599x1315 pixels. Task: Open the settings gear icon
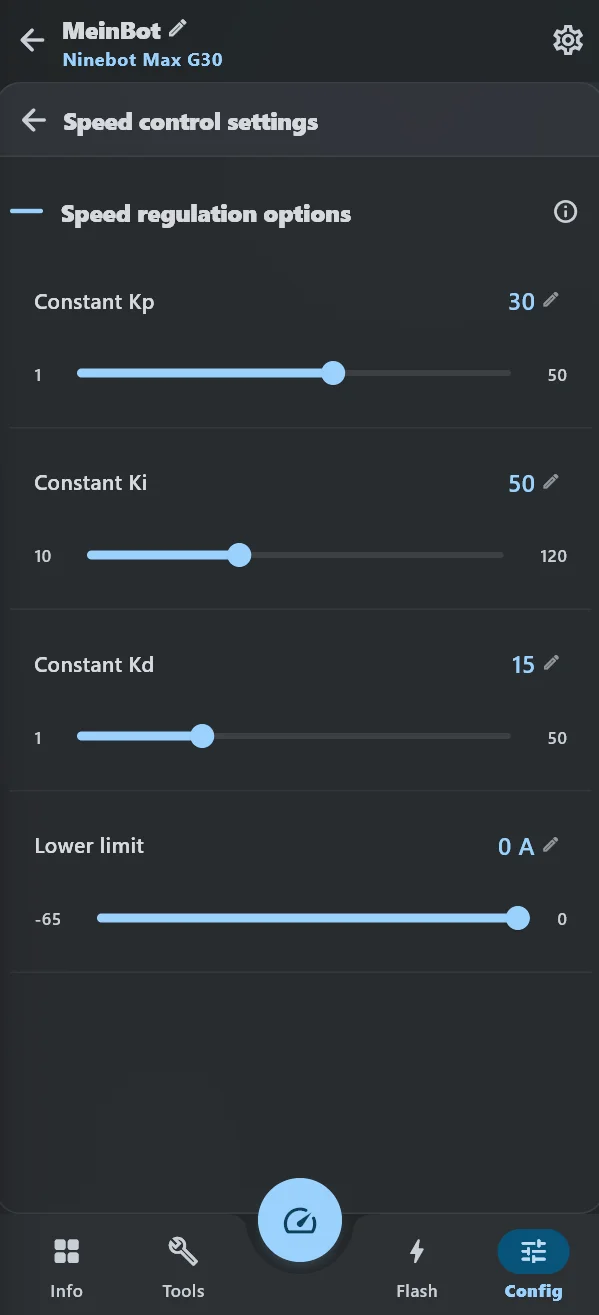click(568, 40)
